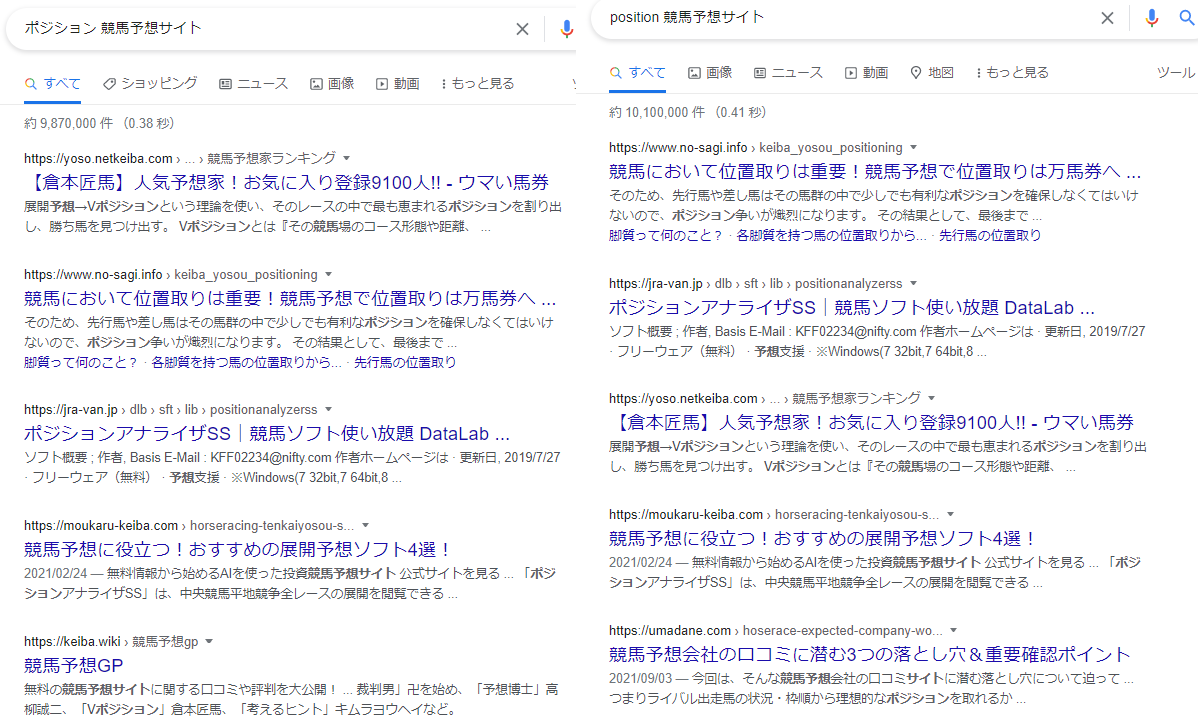The width and height of the screenshot is (1198, 726).
Task: Clear the position 競馬予想サイト search query
Action: pos(1107,18)
